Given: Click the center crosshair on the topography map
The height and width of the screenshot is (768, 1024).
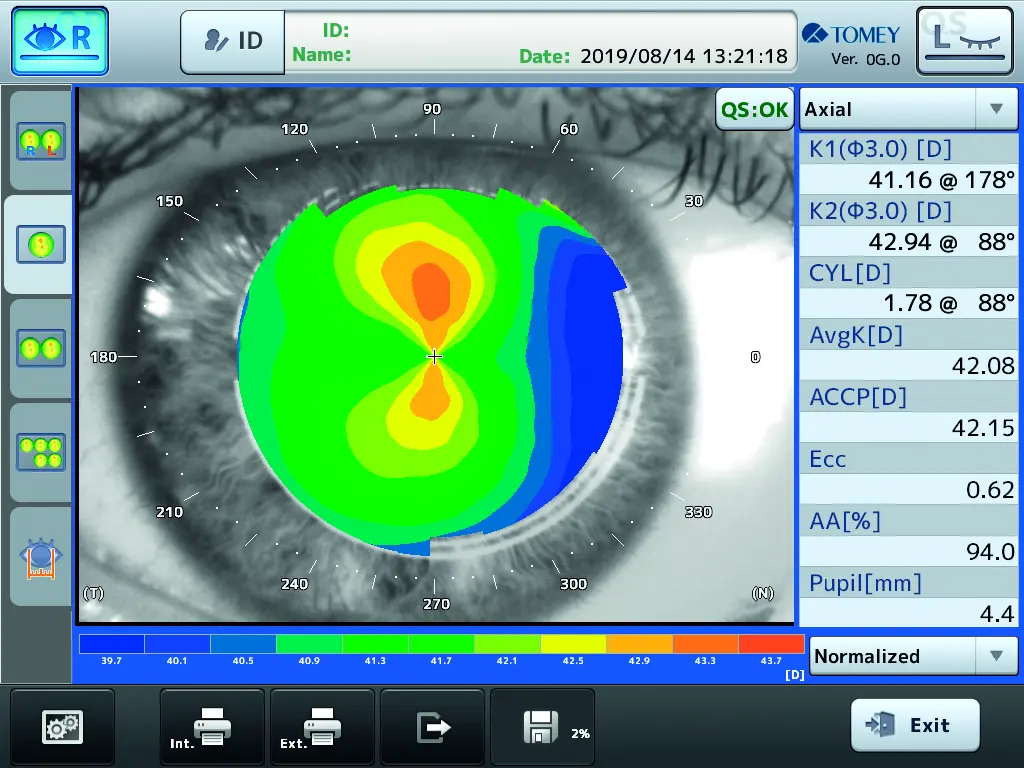Looking at the screenshot, I should coord(434,356).
